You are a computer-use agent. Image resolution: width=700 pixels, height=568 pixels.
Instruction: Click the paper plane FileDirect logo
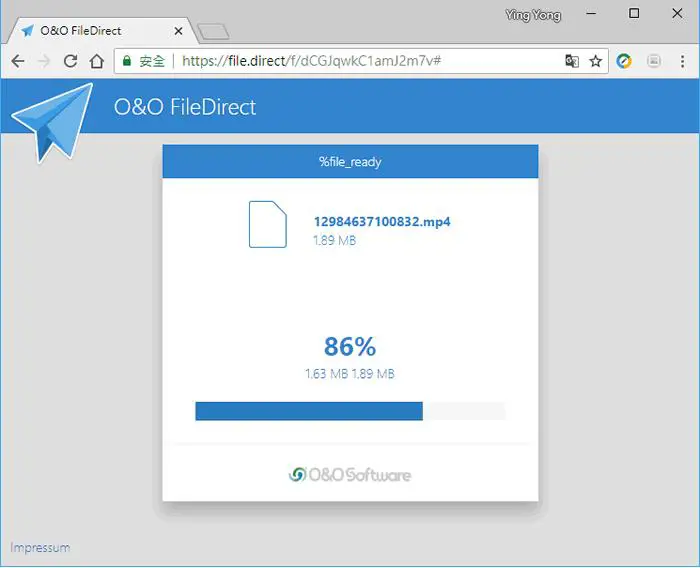point(52,122)
